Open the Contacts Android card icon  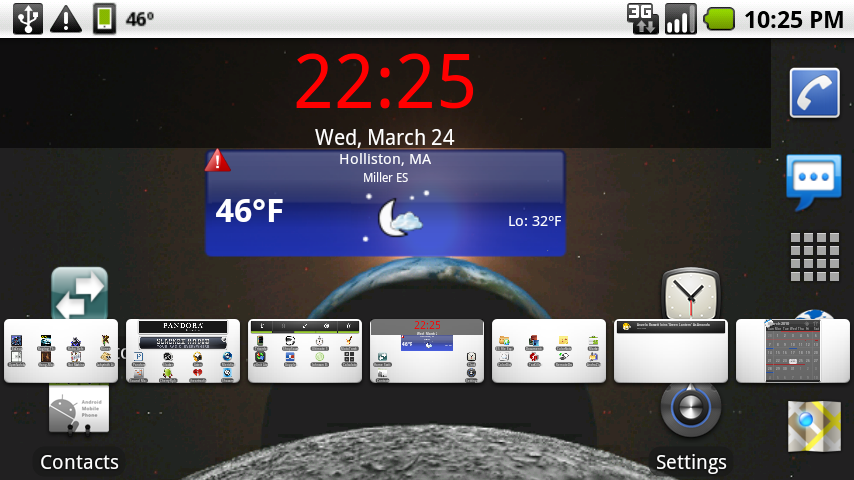click(79, 409)
